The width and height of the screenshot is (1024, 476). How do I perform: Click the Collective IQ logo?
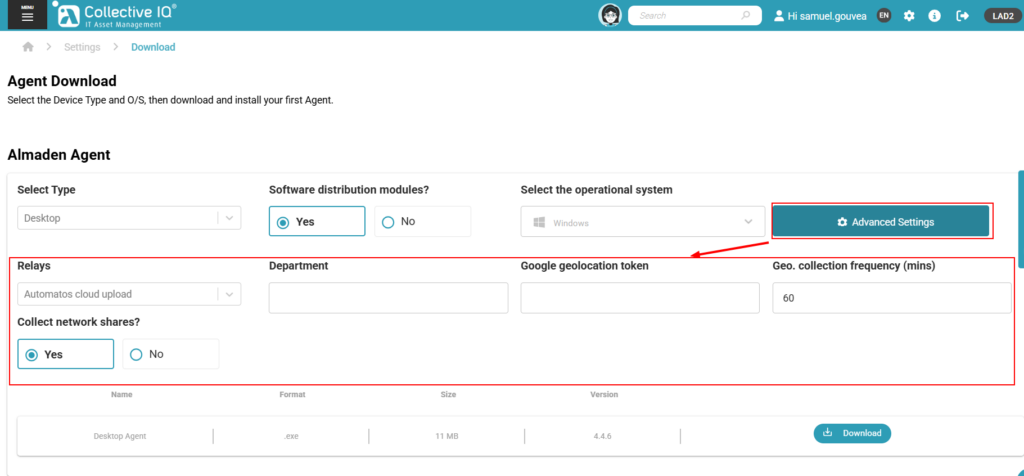115,15
